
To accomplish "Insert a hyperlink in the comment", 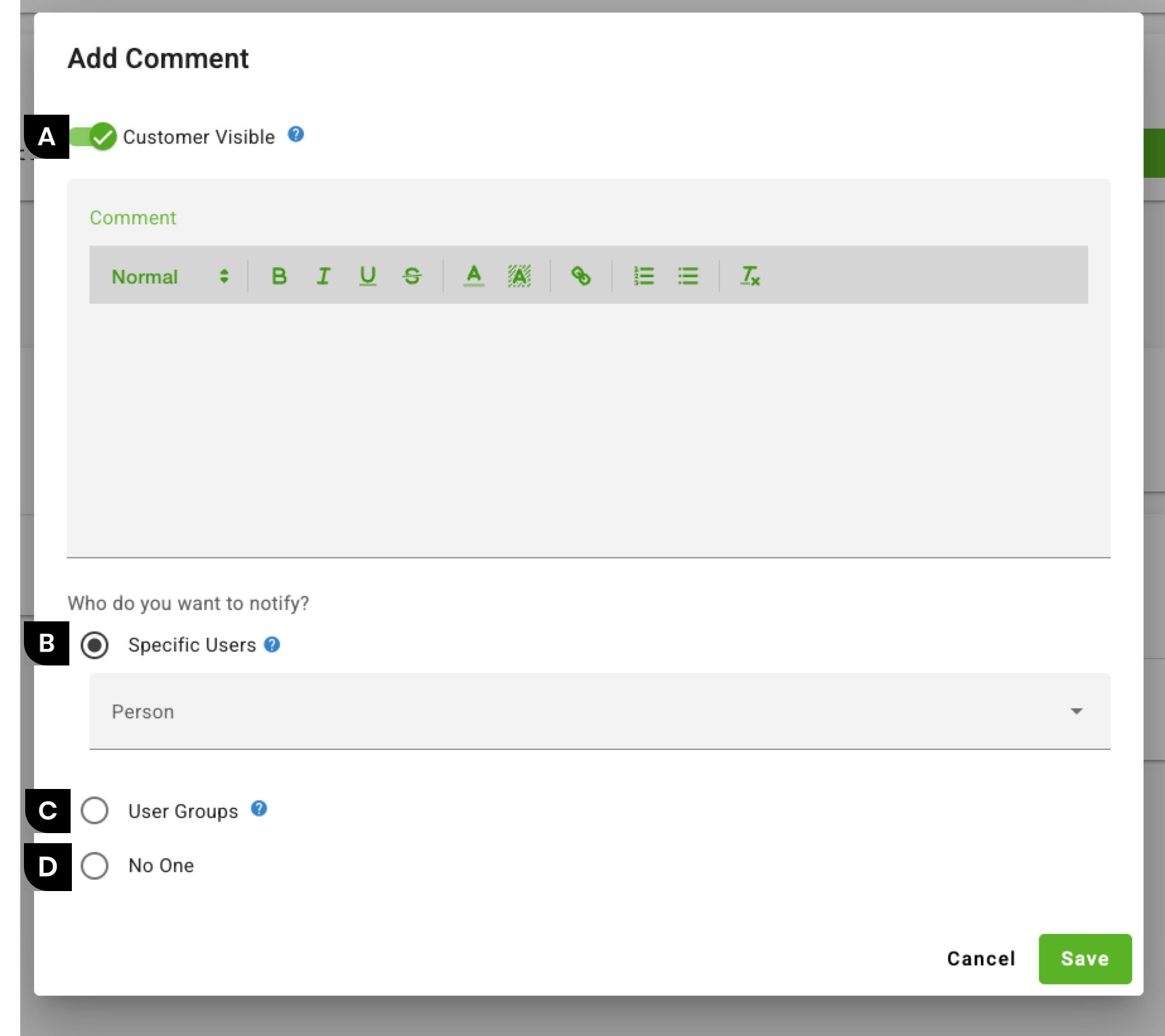I will [x=581, y=276].
